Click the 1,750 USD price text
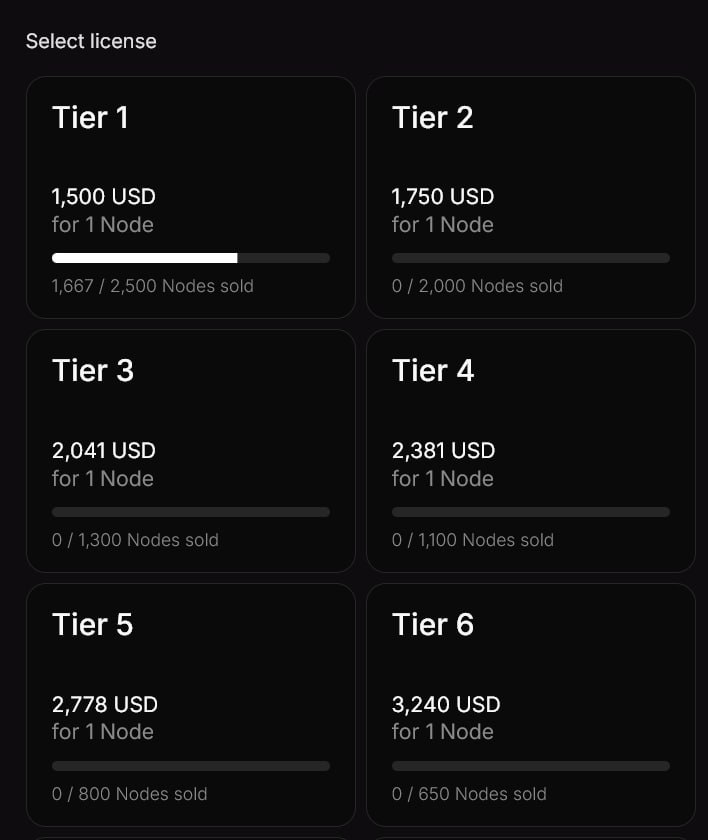708x840 pixels. (x=443, y=197)
